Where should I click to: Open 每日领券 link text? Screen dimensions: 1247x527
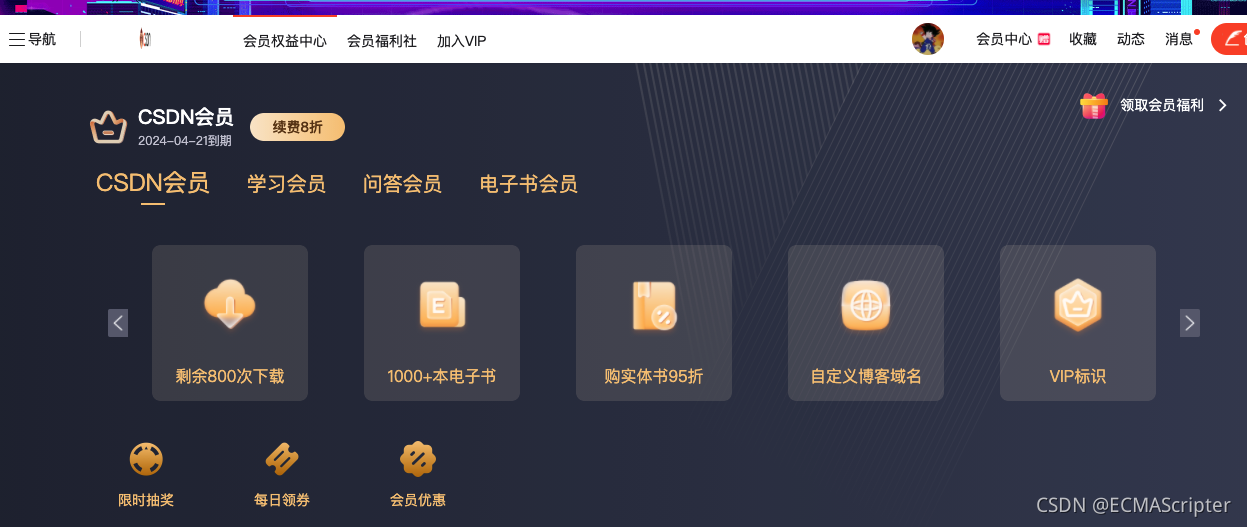click(x=282, y=500)
